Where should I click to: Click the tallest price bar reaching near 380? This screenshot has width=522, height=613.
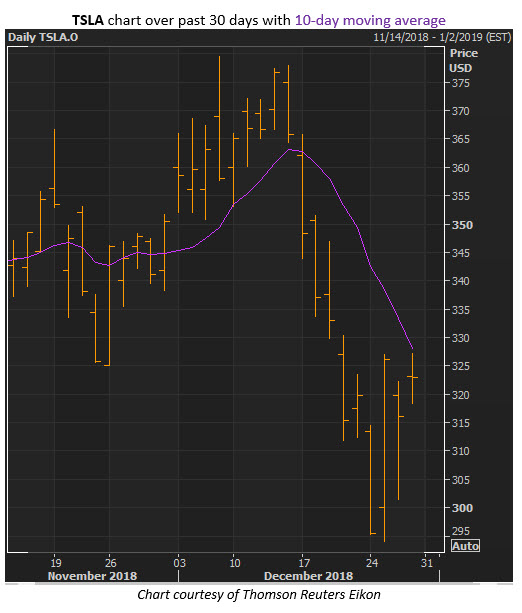click(219, 118)
